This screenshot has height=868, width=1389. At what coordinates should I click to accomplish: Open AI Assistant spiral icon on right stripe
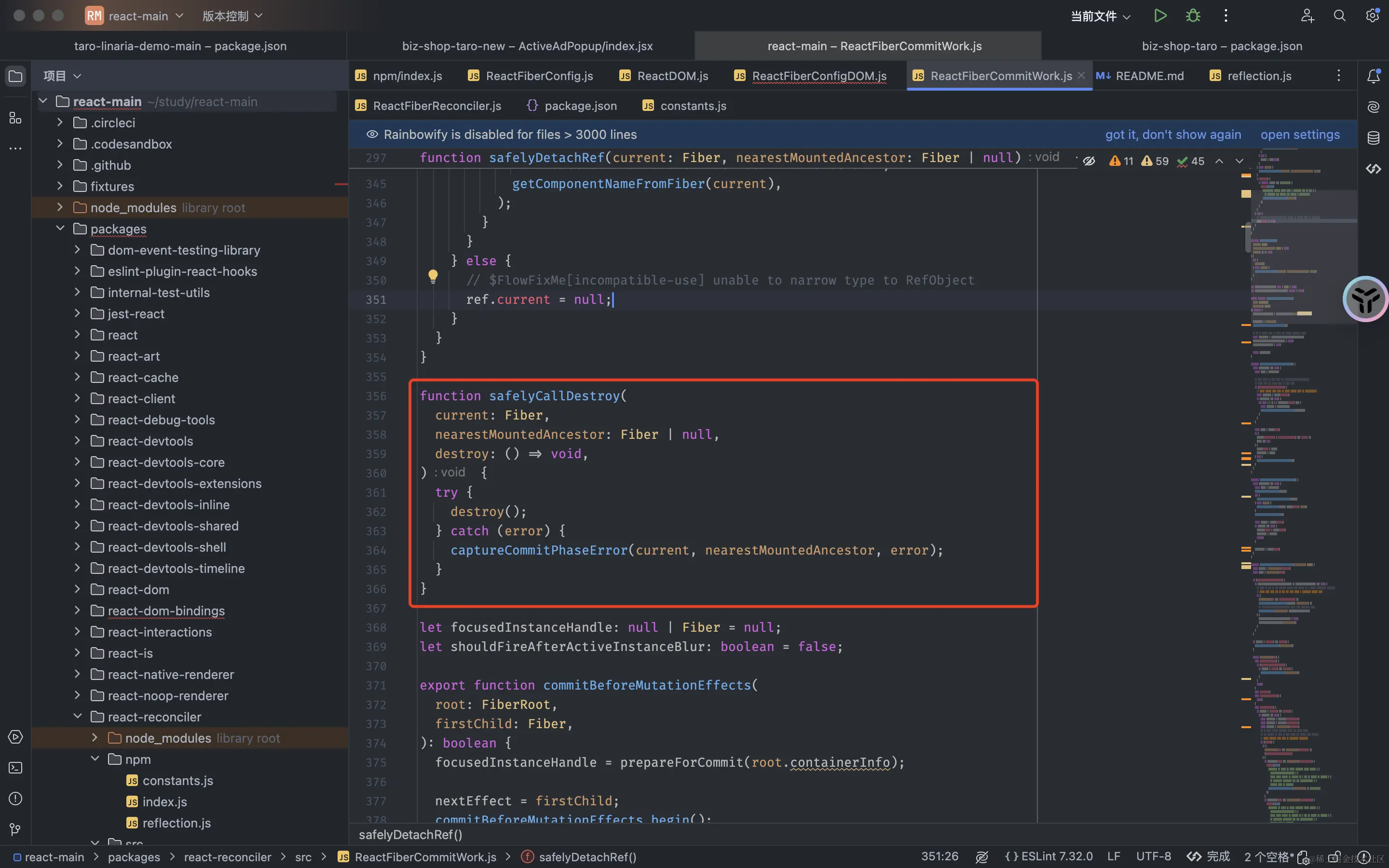[x=1374, y=107]
